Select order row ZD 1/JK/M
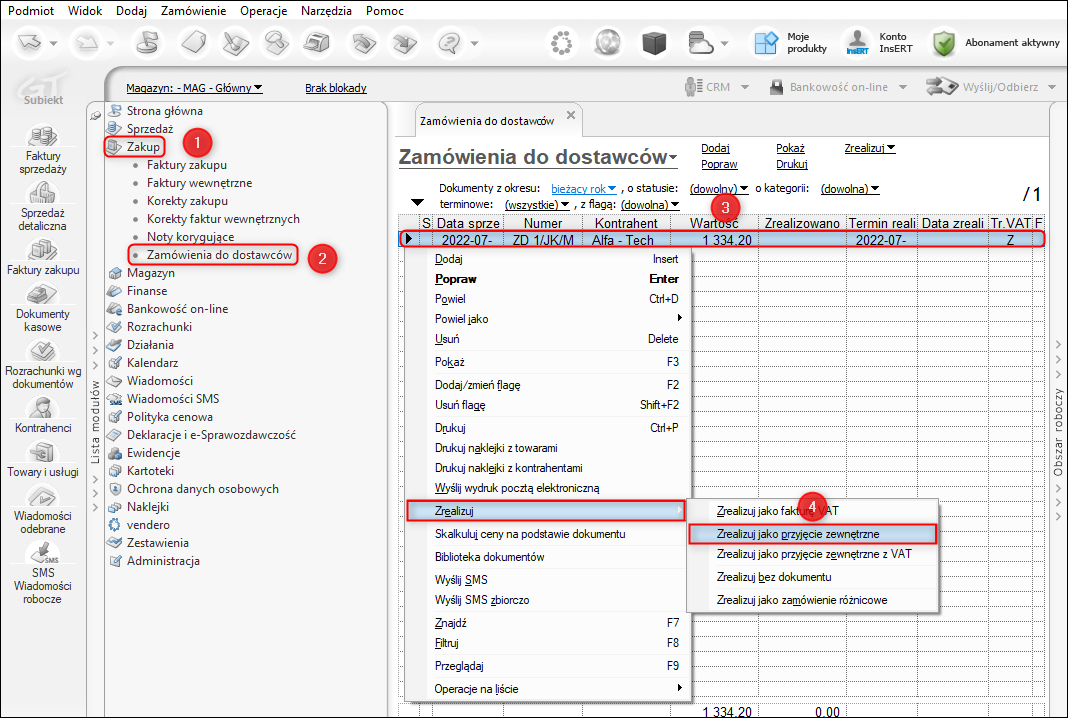1068x718 pixels. pos(722,239)
